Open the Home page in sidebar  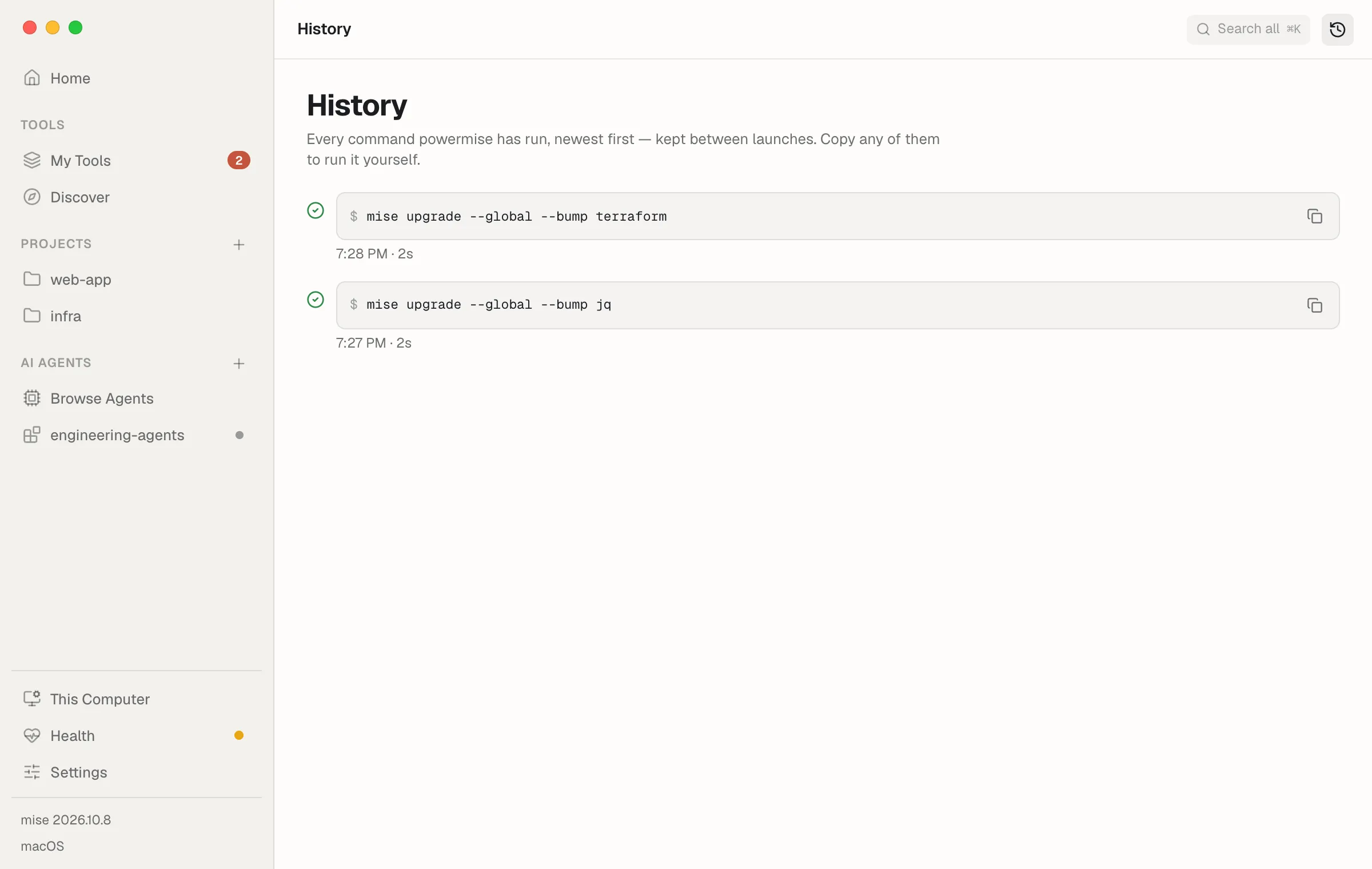coord(136,78)
